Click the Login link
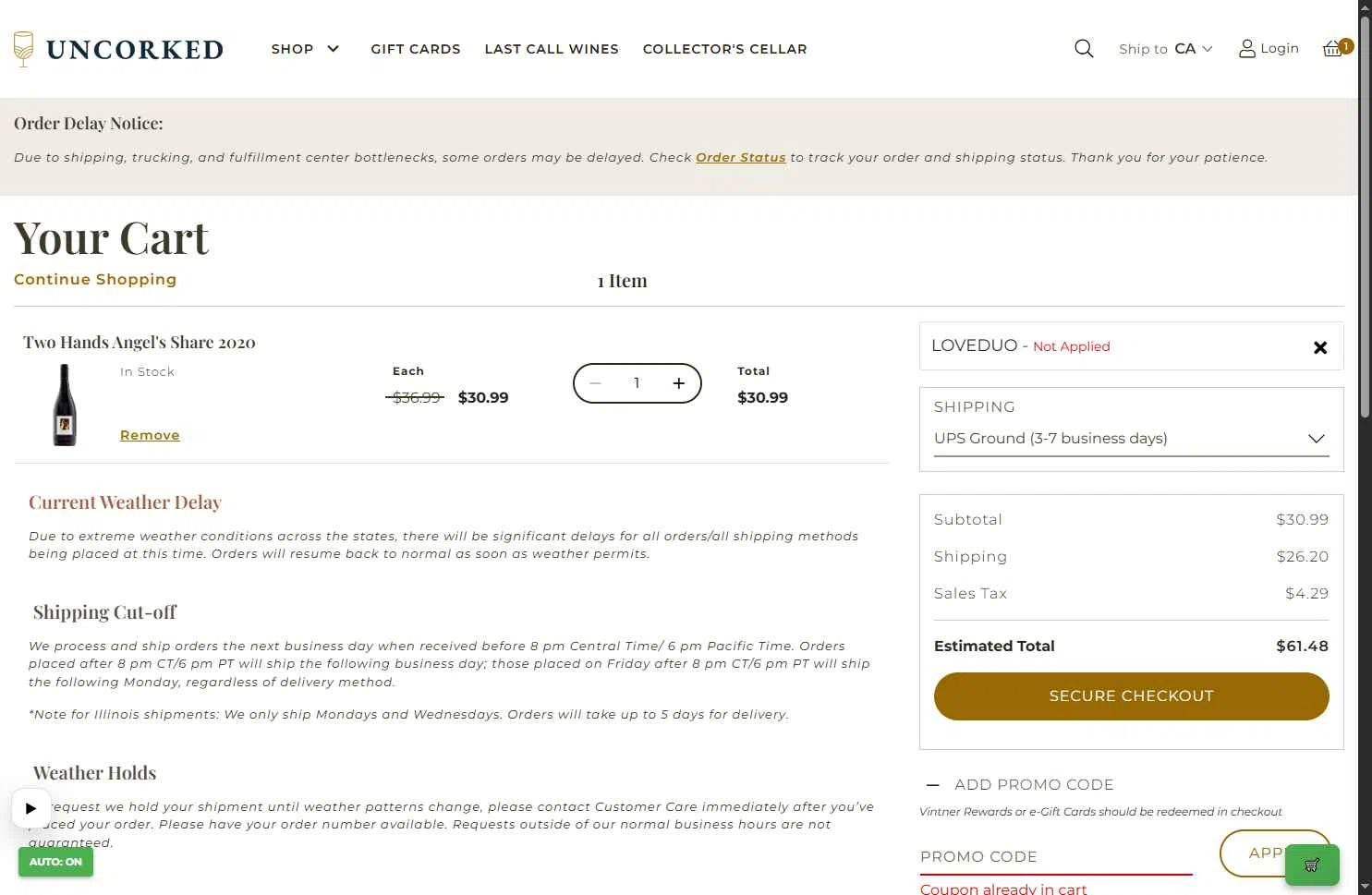1372x895 pixels. 1269,49
